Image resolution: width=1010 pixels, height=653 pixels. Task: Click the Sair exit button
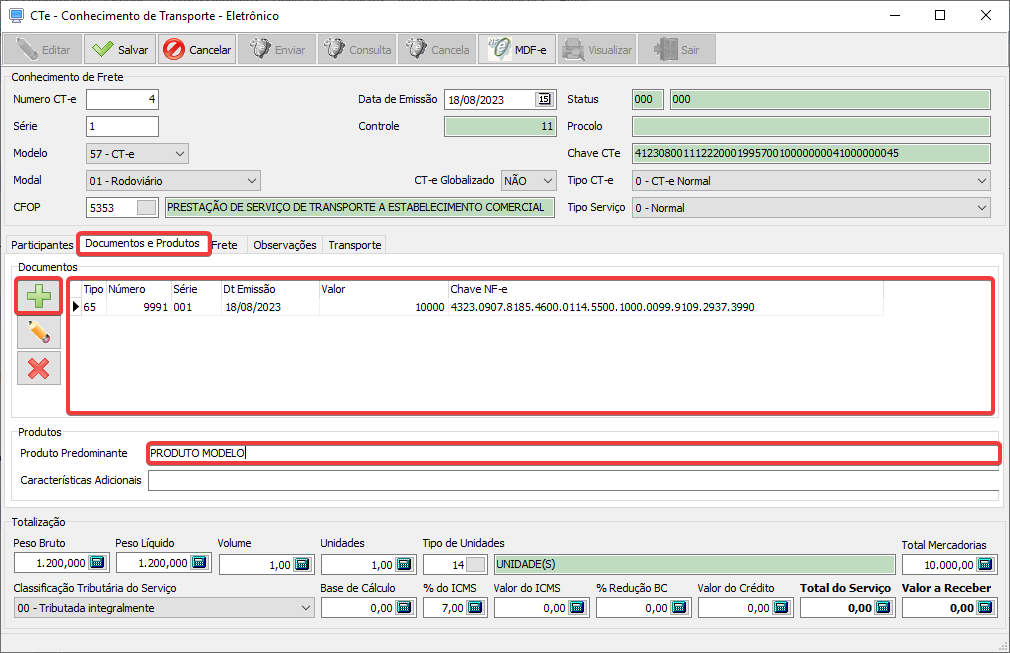[x=677, y=50]
